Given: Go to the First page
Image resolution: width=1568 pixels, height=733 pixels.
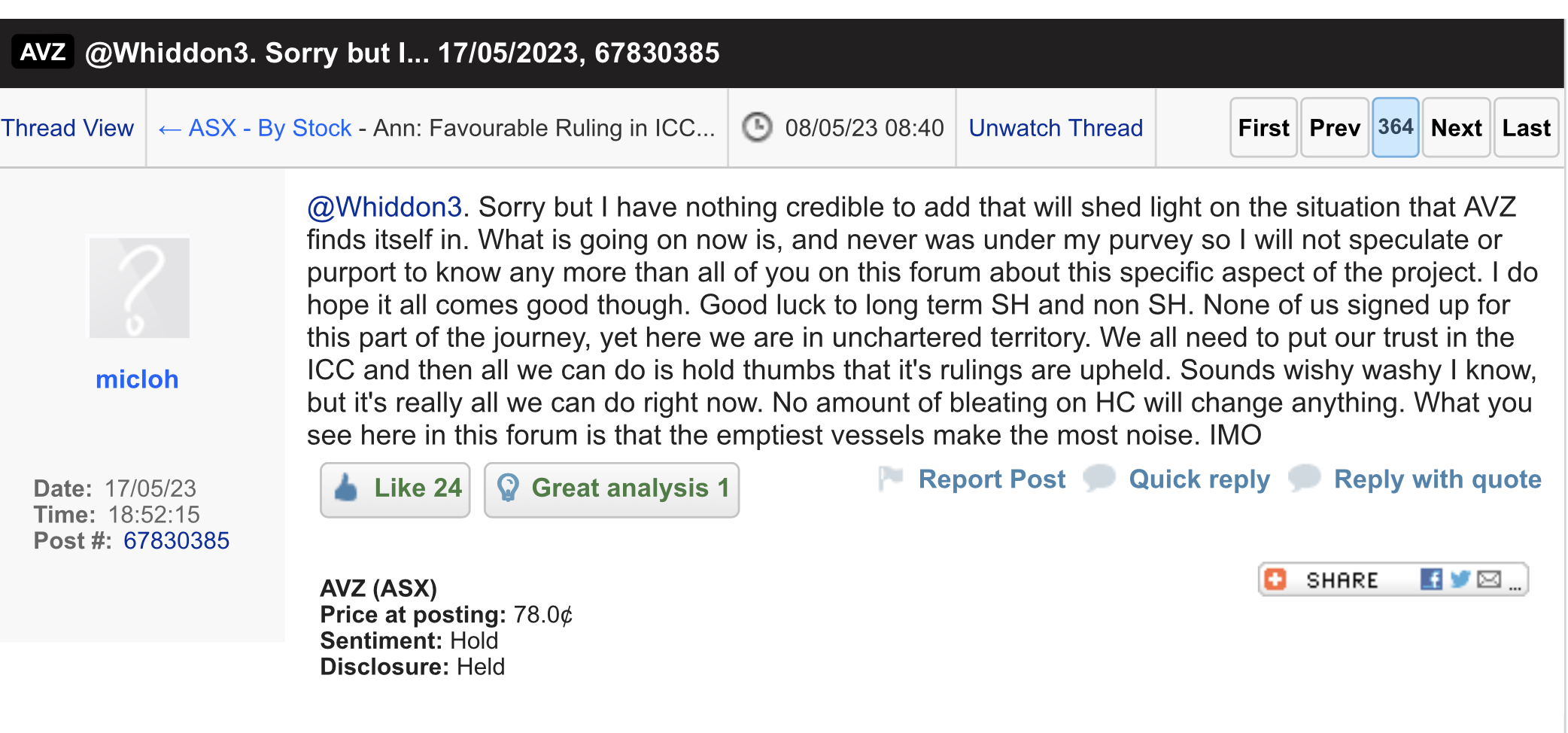Looking at the screenshot, I should click(1263, 127).
